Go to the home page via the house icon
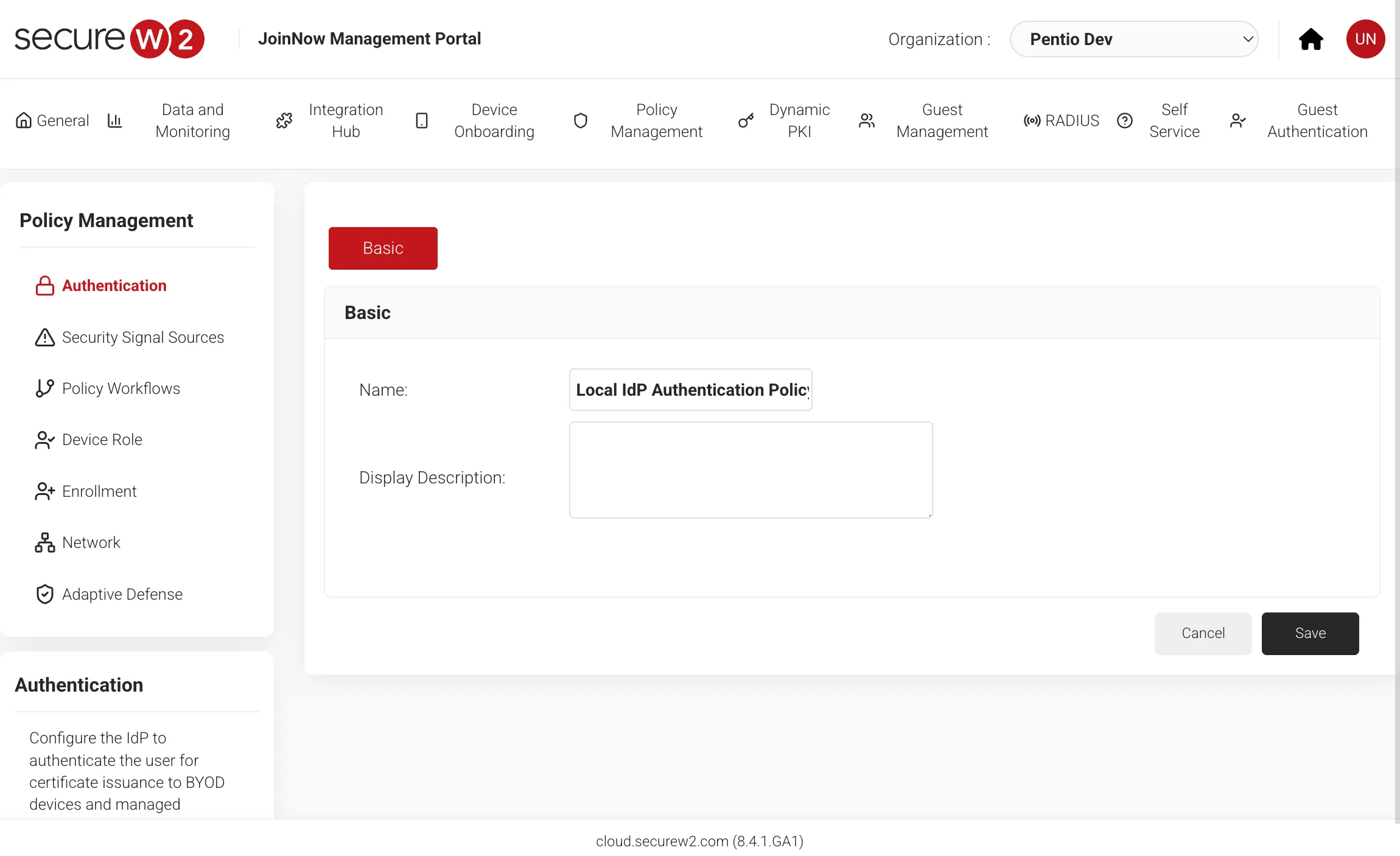Screen dimensions: 1400x856 1311,39
